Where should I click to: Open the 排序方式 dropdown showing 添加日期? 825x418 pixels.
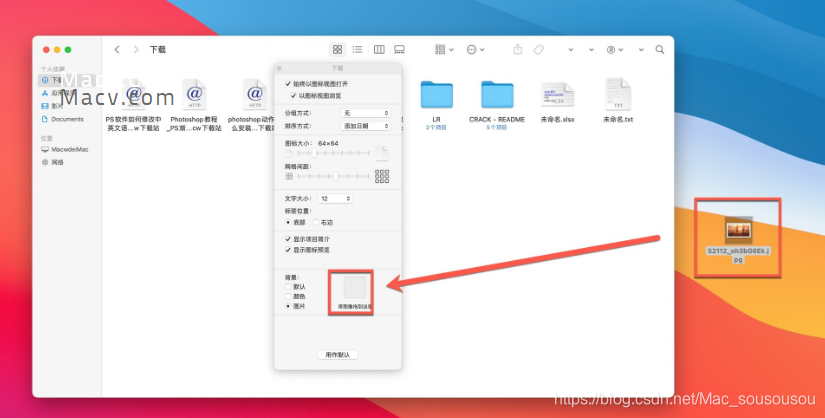coord(366,126)
